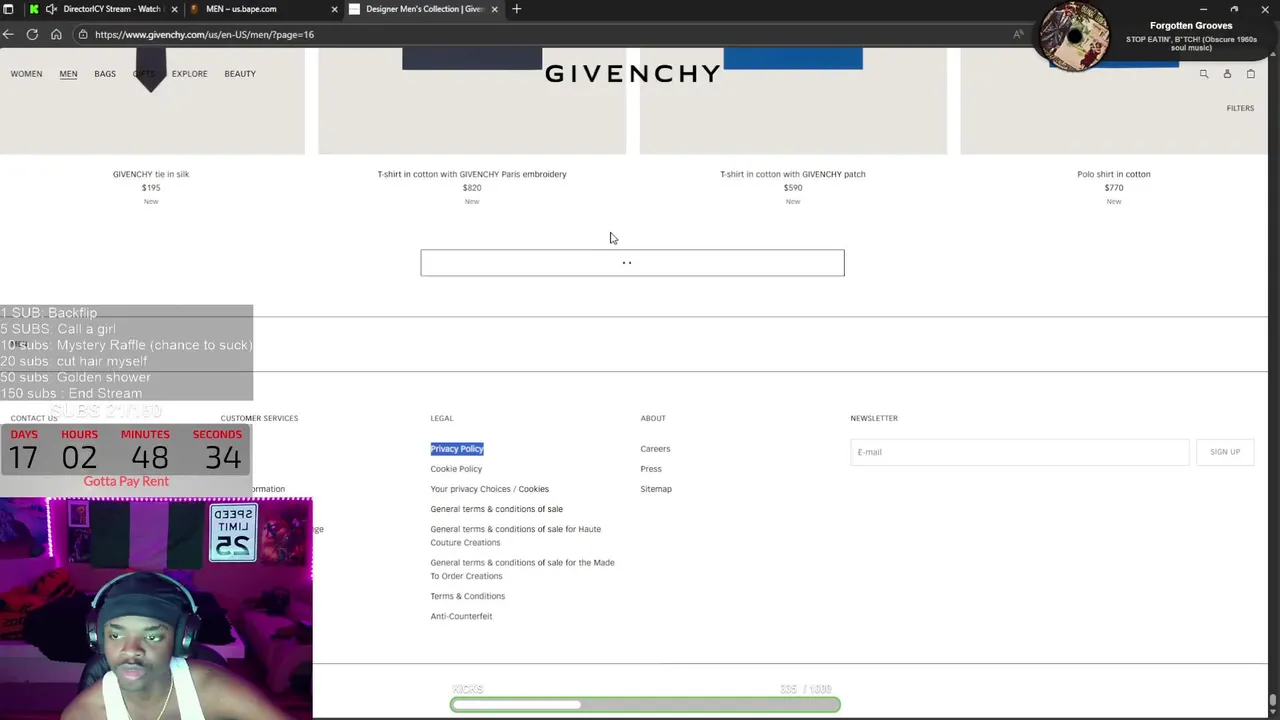The height and width of the screenshot is (720, 1280).
Task: Open the Anti-Counterfeit link
Action: click(x=461, y=616)
